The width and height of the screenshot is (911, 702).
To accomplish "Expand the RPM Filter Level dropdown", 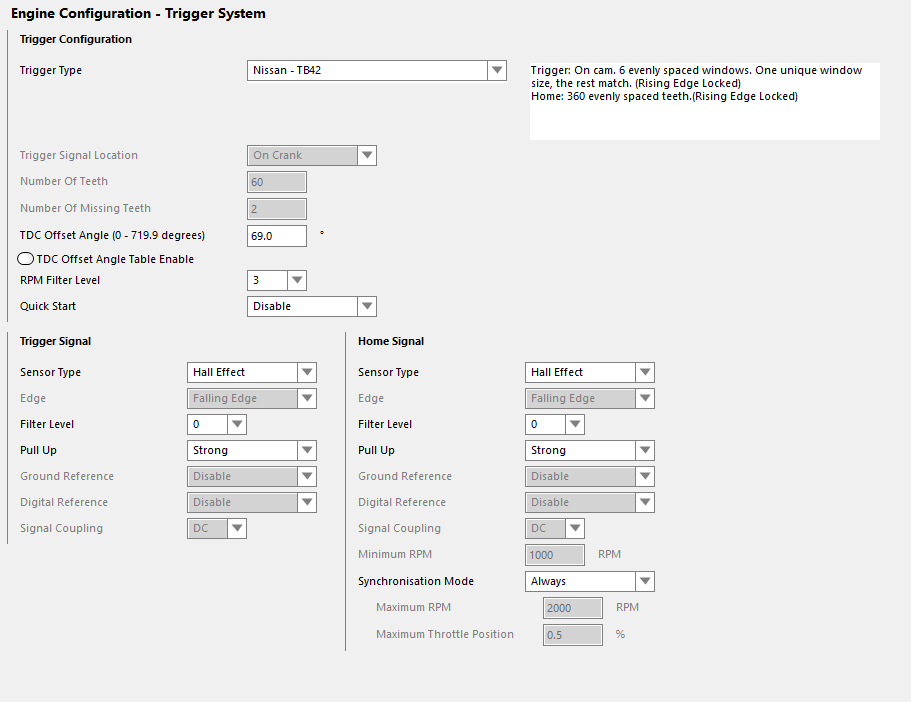I will [x=277, y=280].
